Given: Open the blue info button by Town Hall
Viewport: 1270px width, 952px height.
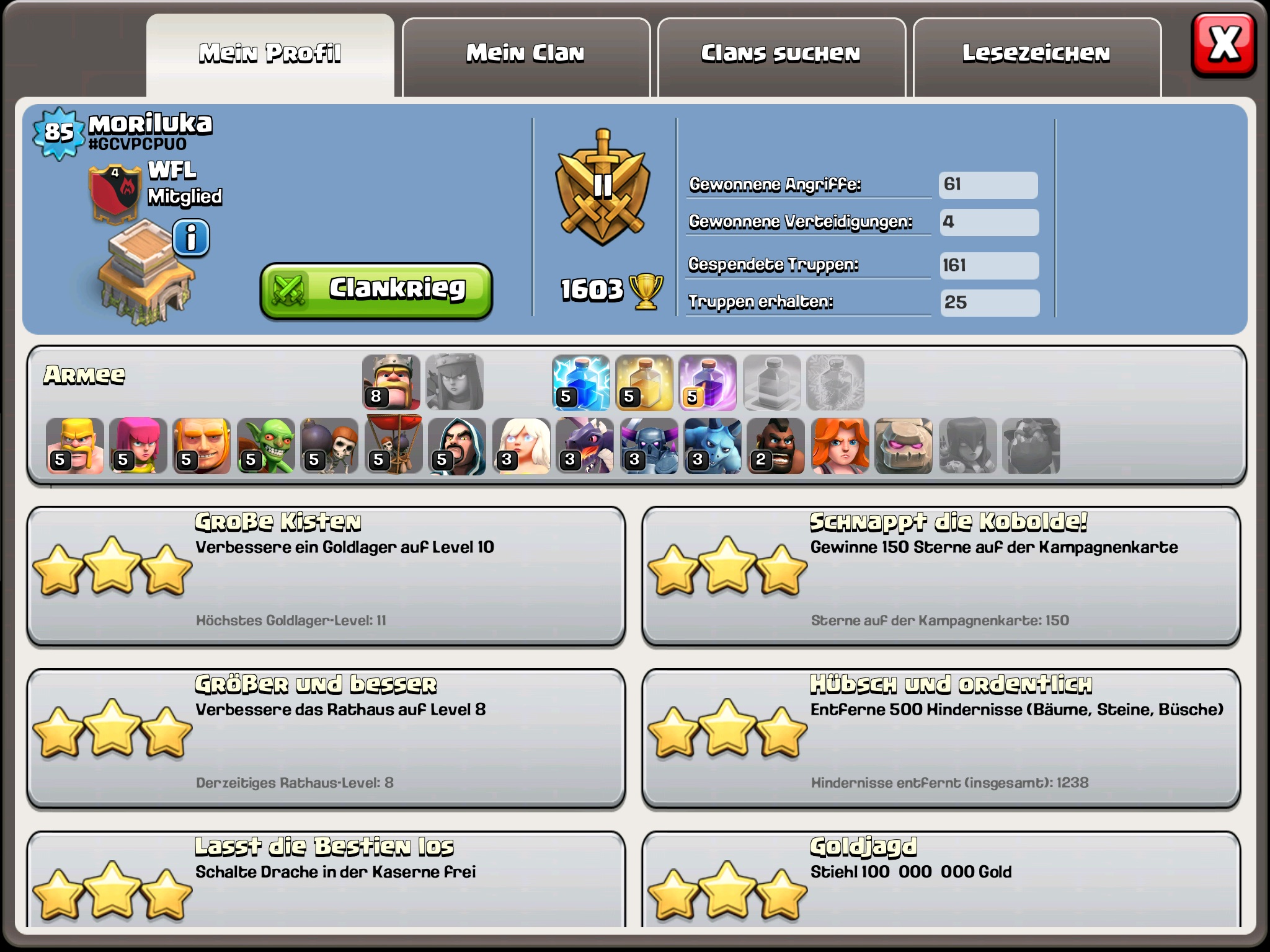Looking at the screenshot, I should 191,239.
